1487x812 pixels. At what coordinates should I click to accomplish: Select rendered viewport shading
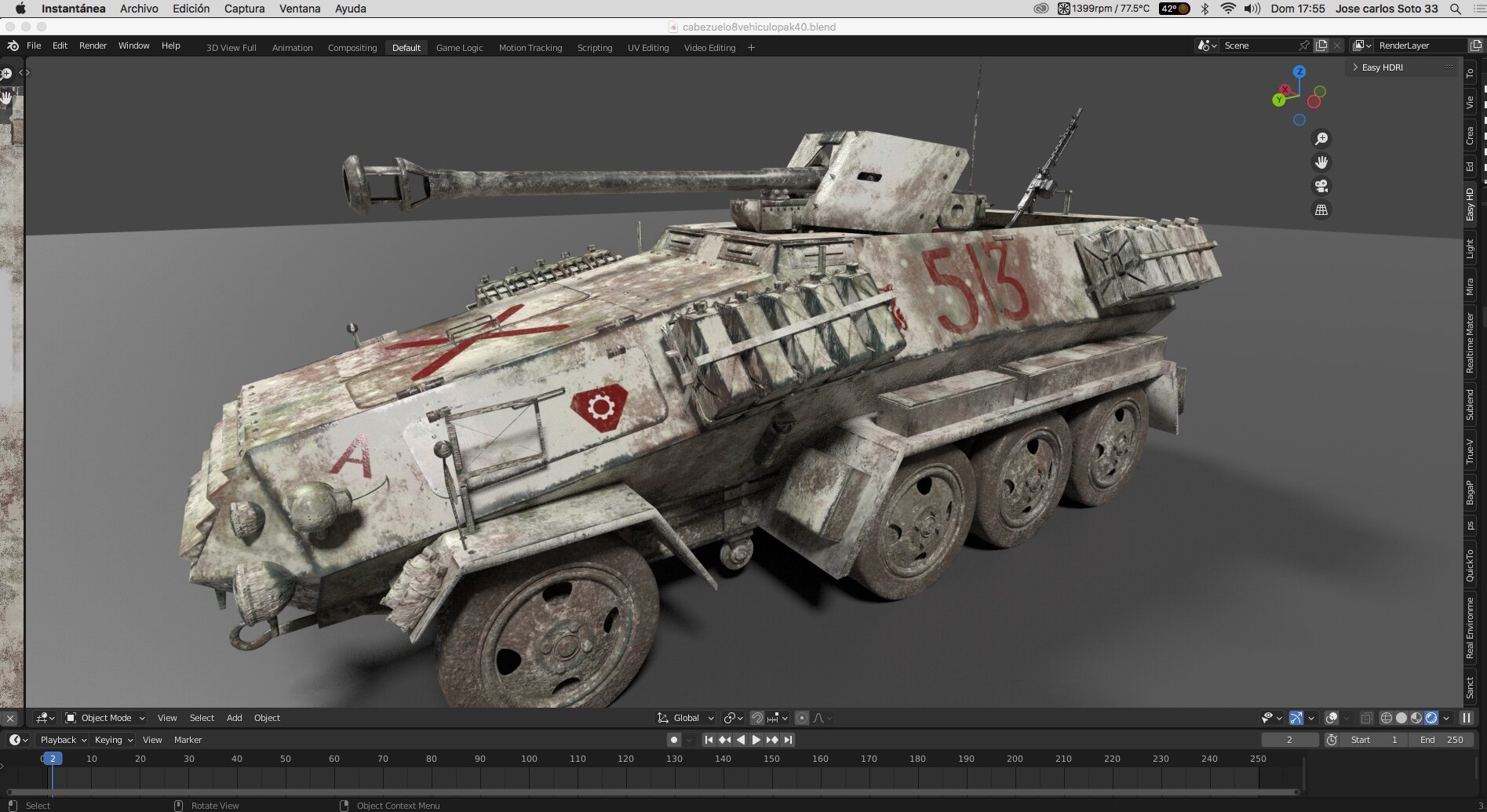click(1431, 718)
